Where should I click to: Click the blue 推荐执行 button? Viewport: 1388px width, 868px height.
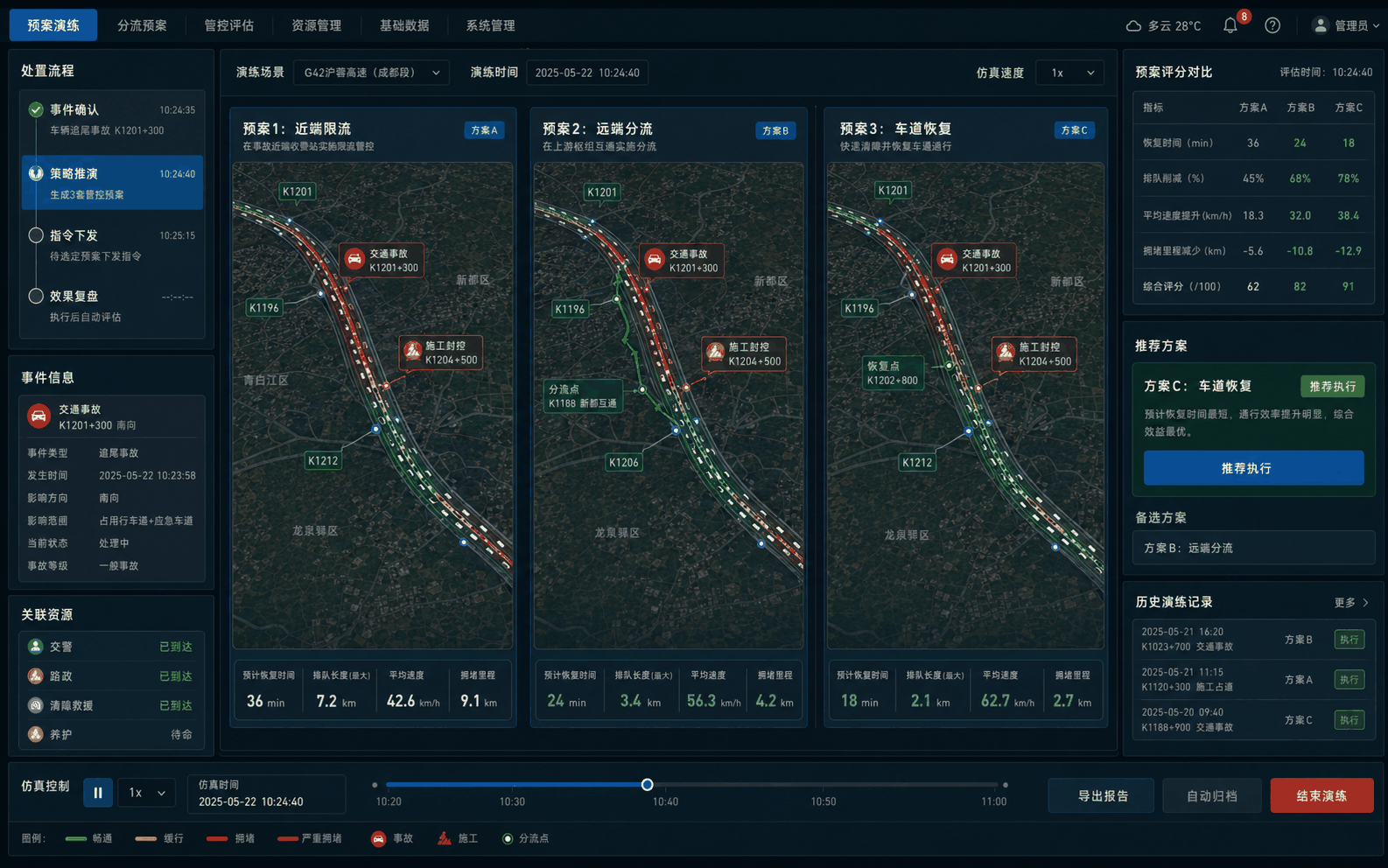[1253, 468]
